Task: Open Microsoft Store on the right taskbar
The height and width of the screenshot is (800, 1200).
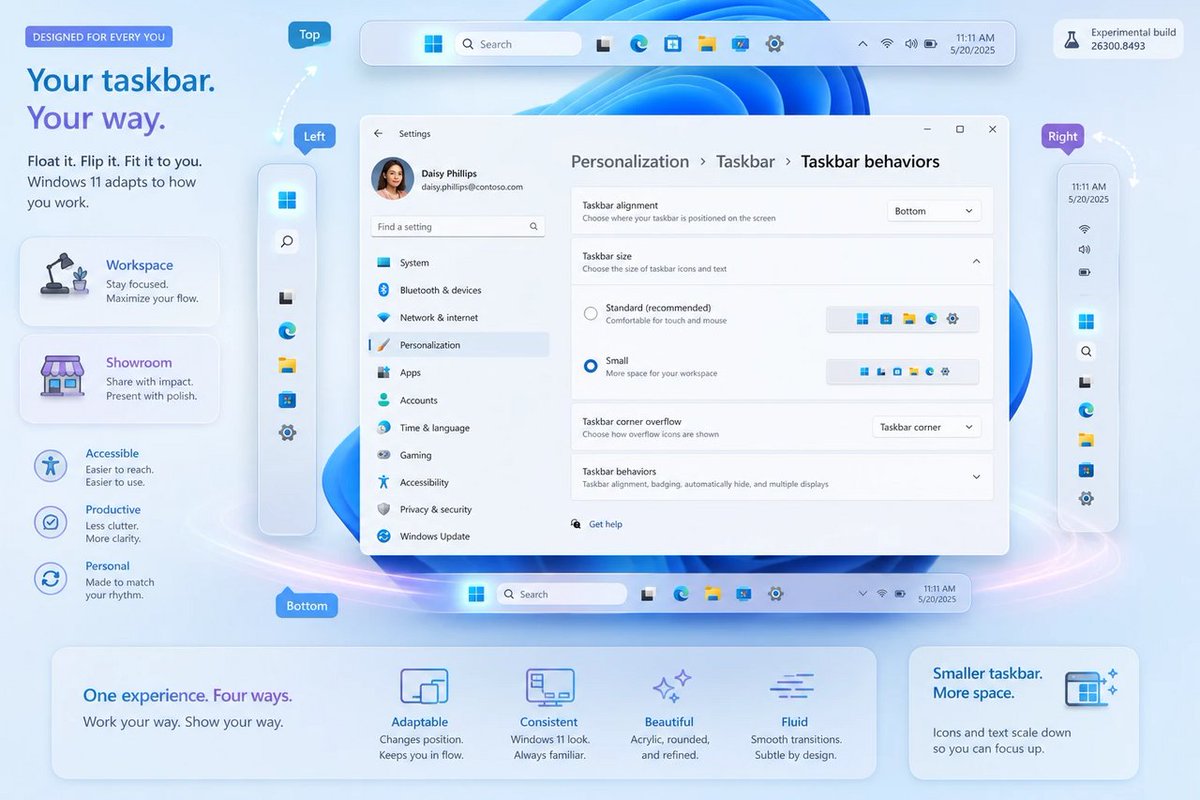Action: click(x=1086, y=469)
